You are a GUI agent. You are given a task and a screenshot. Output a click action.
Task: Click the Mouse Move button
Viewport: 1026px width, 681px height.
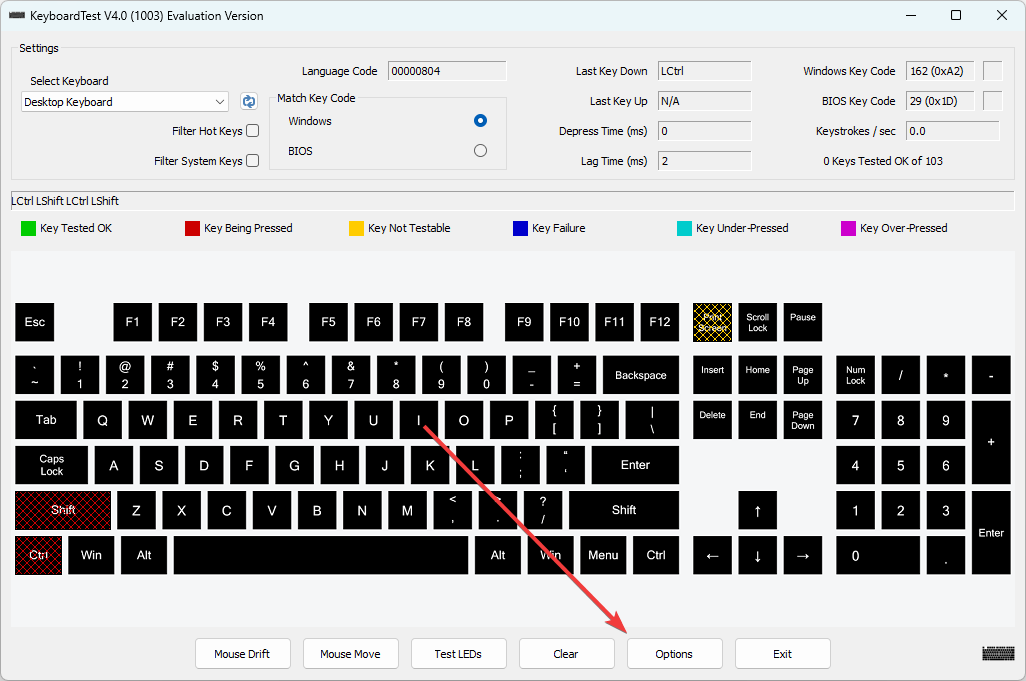(x=350, y=653)
